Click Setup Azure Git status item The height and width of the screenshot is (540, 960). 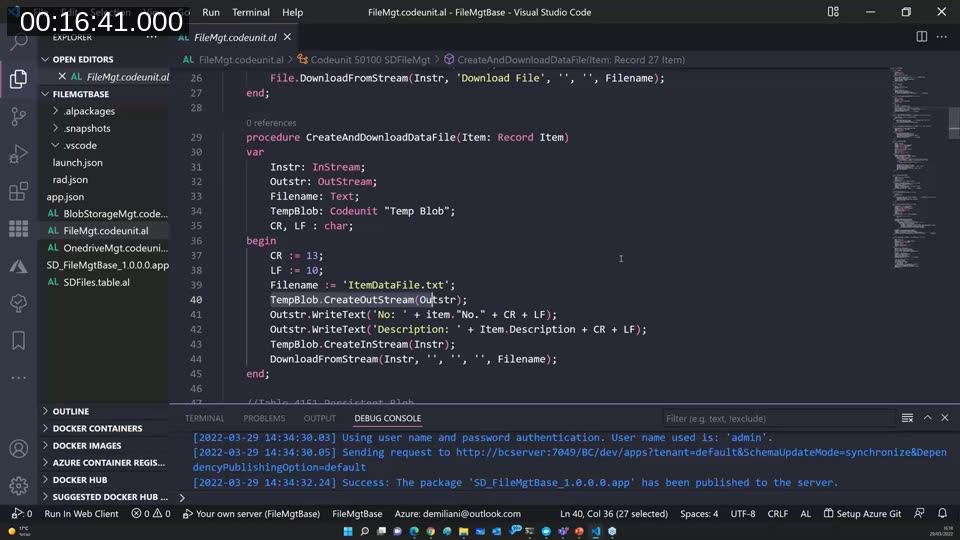pos(862,514)
